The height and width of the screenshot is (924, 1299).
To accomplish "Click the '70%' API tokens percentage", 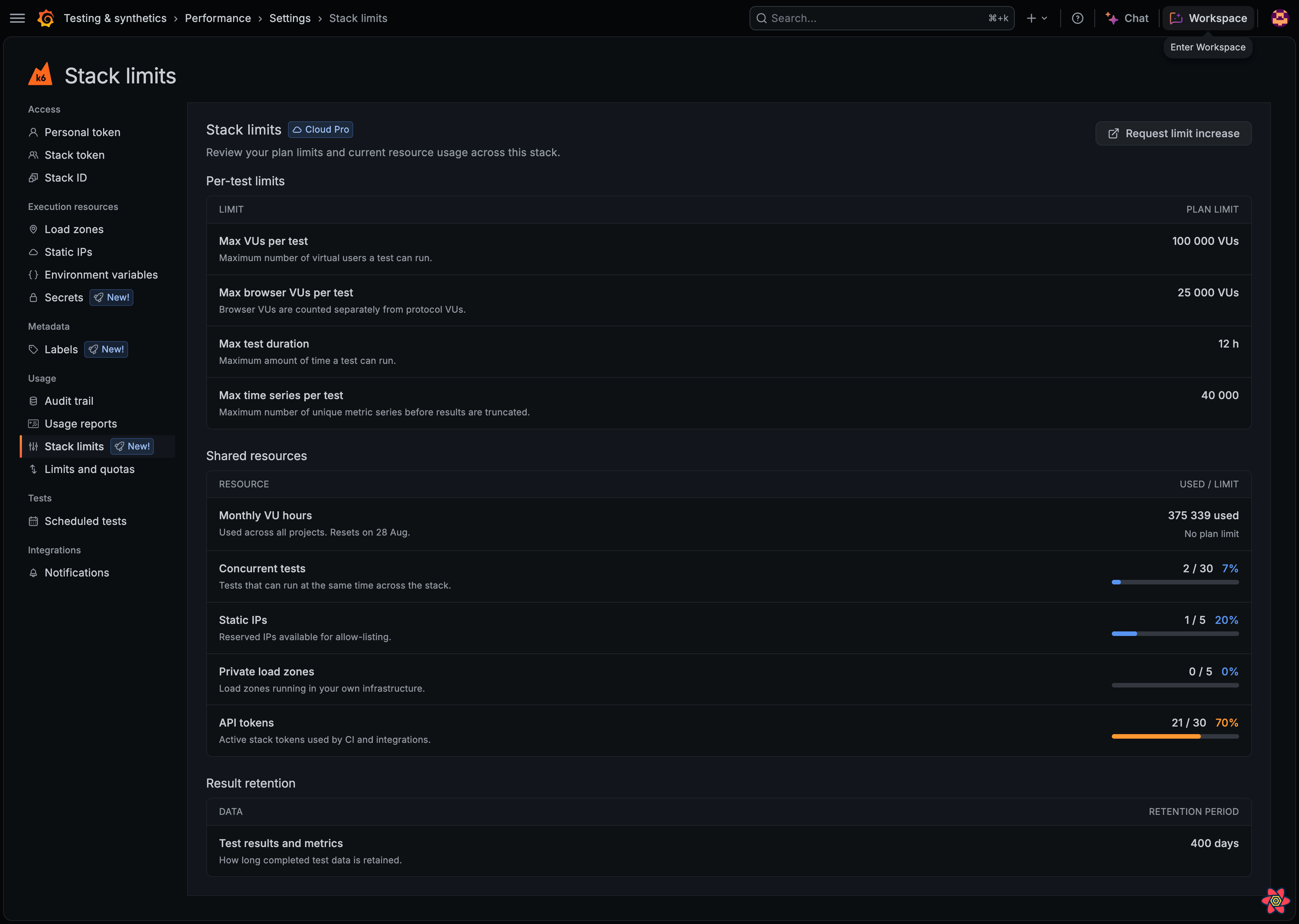I will tap(1227, 723).
